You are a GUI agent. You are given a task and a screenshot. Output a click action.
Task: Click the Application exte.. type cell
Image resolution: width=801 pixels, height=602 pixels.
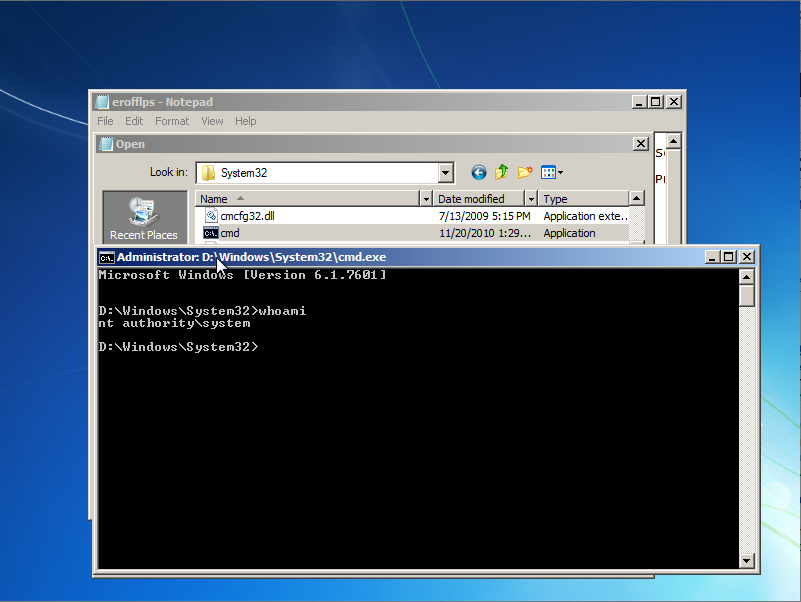point(585,216)
